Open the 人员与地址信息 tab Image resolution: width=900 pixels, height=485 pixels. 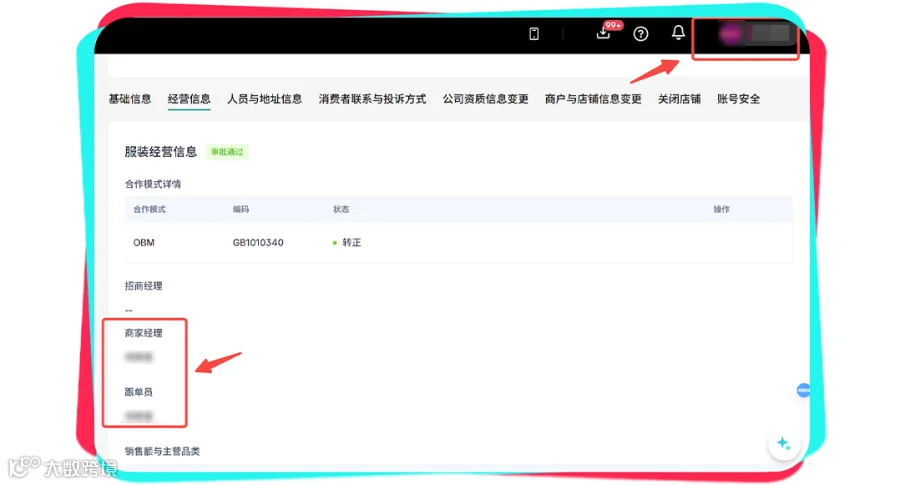tap(265, 99)
